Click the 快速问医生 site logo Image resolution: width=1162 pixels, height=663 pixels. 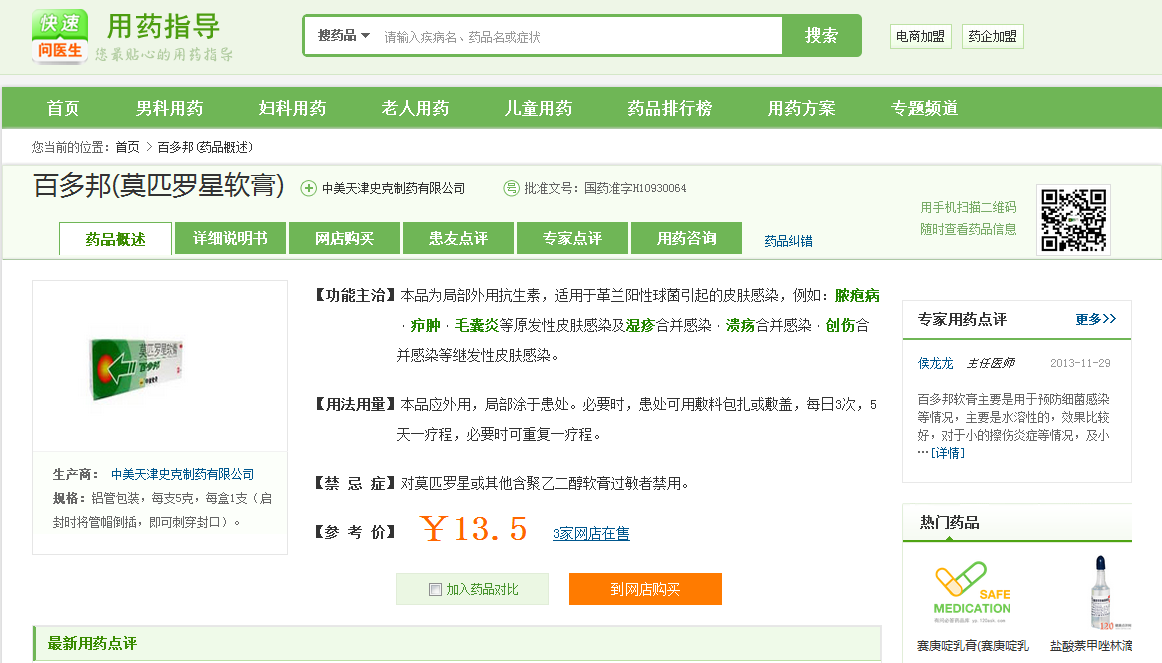(60, 36)
